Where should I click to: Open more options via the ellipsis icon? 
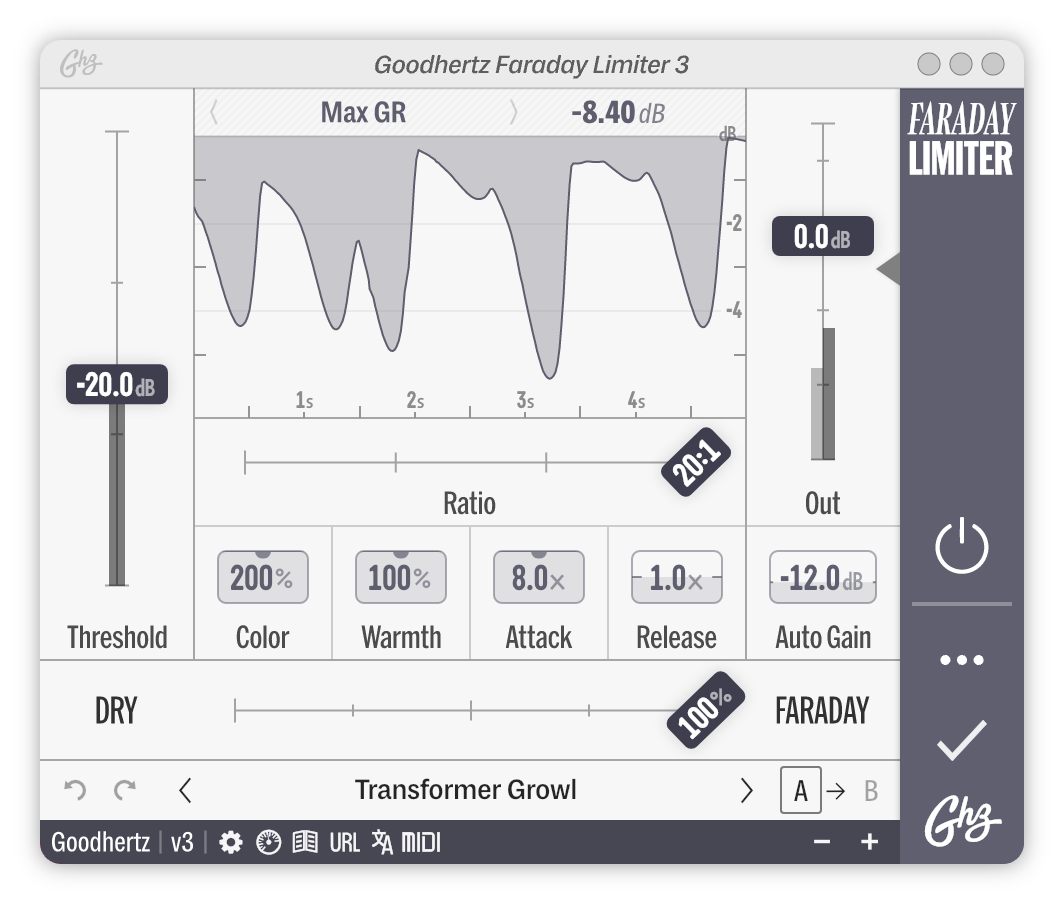point(960,659)
